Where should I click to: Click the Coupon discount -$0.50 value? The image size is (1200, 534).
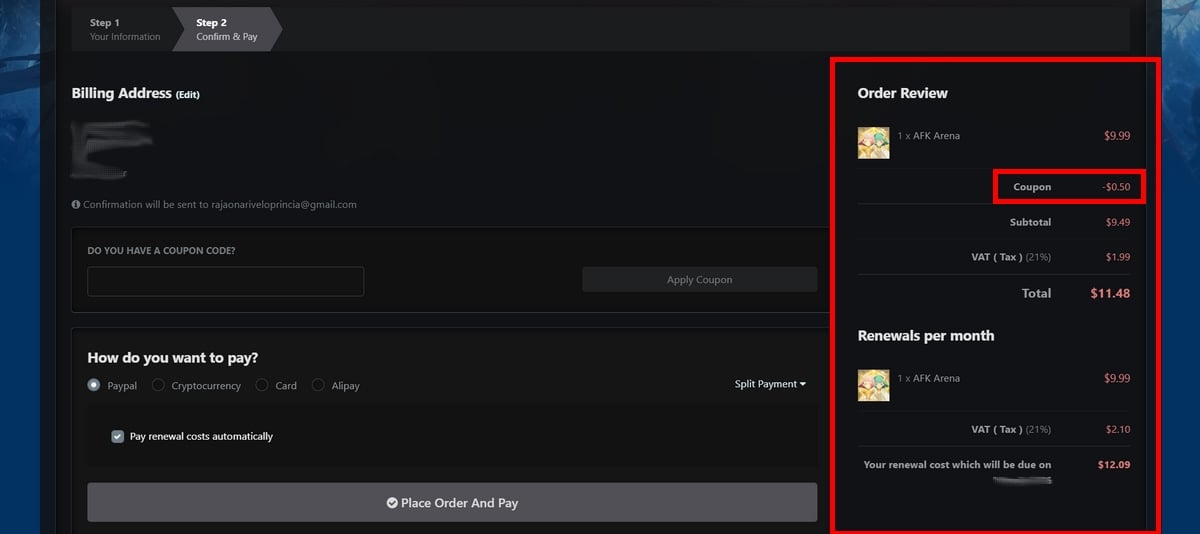click(x=1116, y=187)
